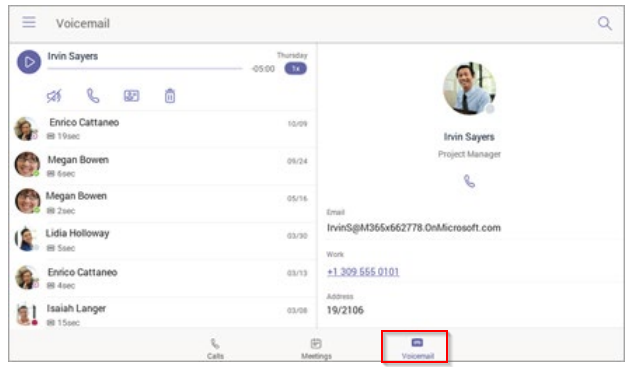Open the hamburger navigation menu

coord(29,22)
